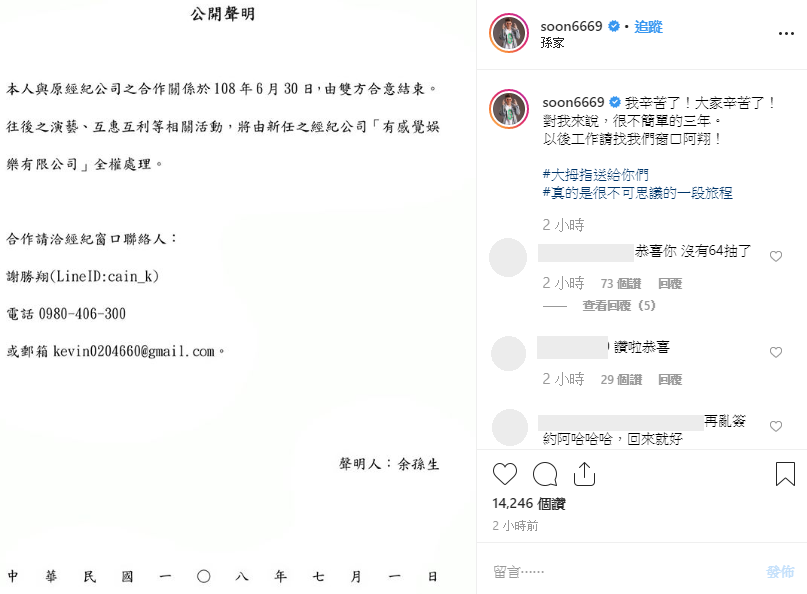Viewport: 807px width, 594px height.
Task: Open hashtag #大拇指送給你們
Action: (x=595, y=175)
